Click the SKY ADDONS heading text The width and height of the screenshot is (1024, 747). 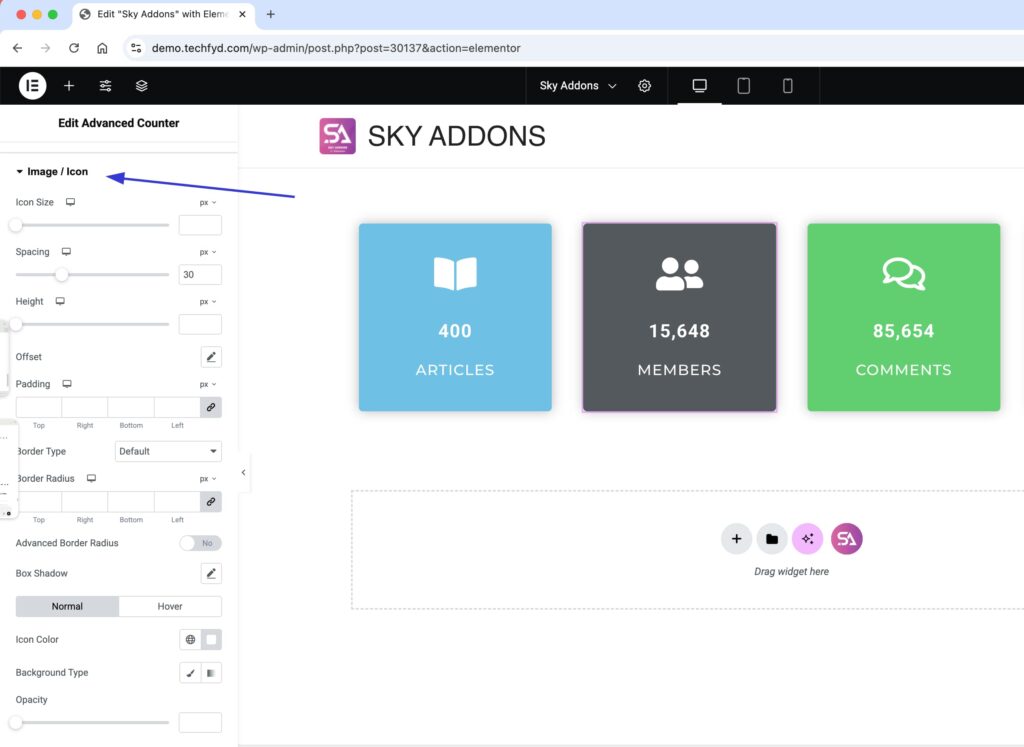click(456, 136)
